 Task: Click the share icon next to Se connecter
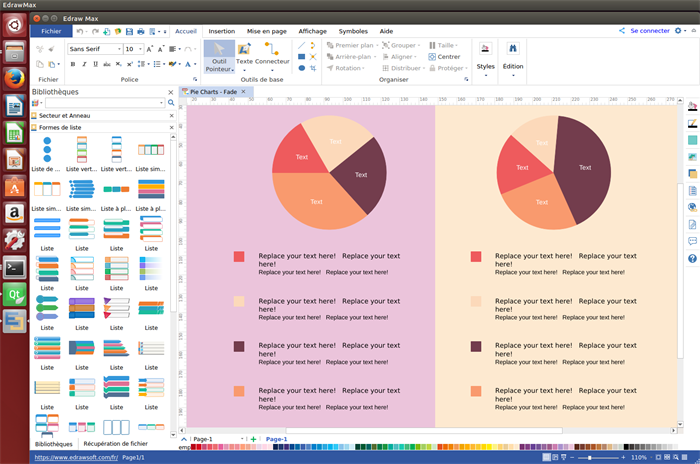click(622, 31)
